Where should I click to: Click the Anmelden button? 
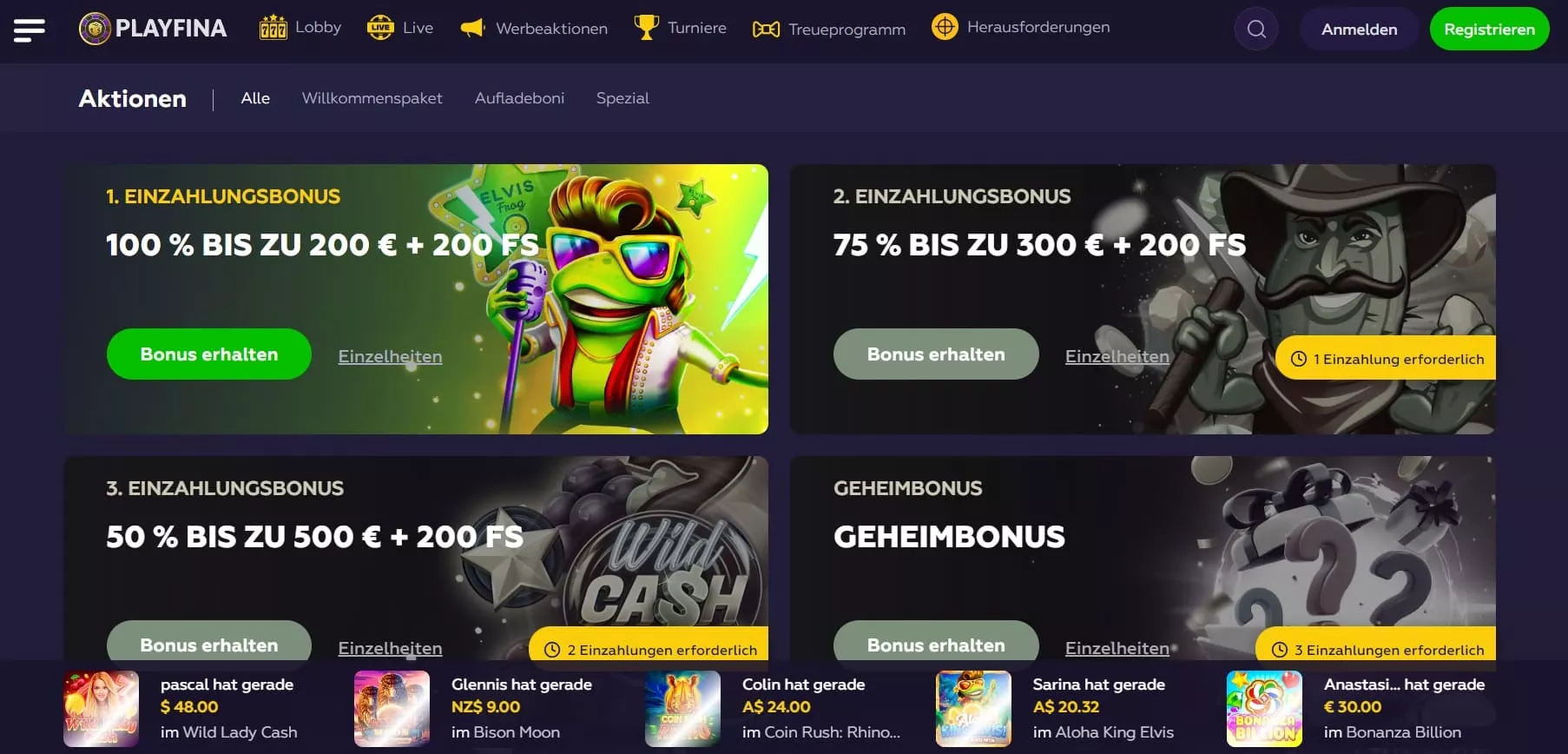1359,29
